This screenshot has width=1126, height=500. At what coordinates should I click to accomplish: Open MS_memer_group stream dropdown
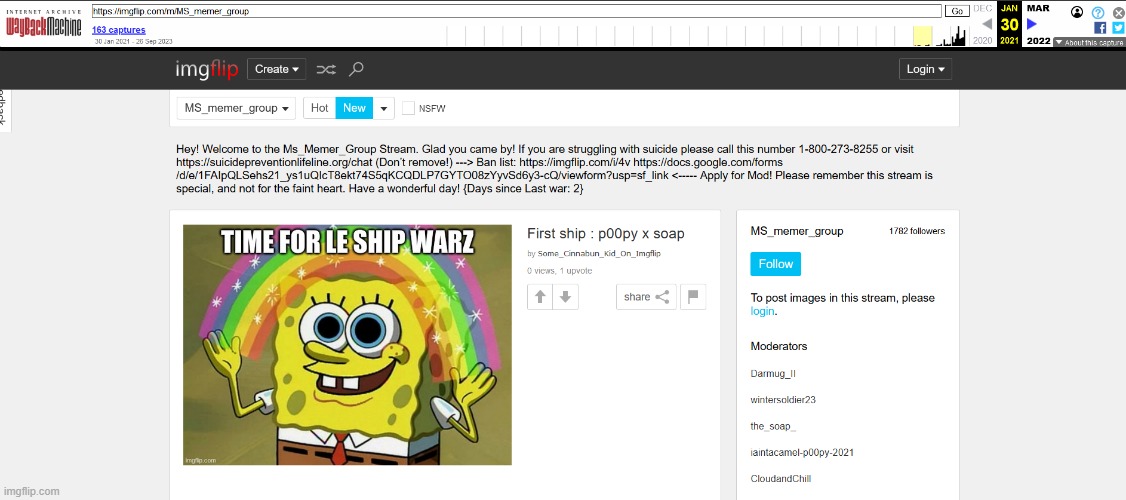pos(236,108)
